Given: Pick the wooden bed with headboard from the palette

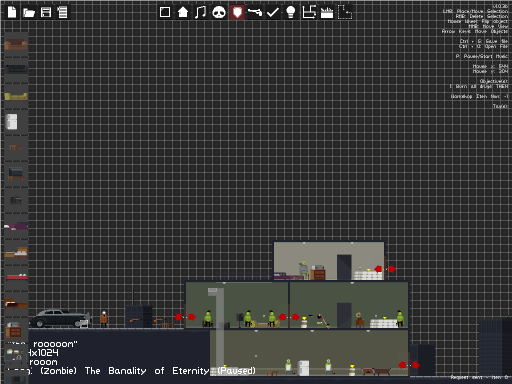Looking at the screenshot, I should pos(16,252).
